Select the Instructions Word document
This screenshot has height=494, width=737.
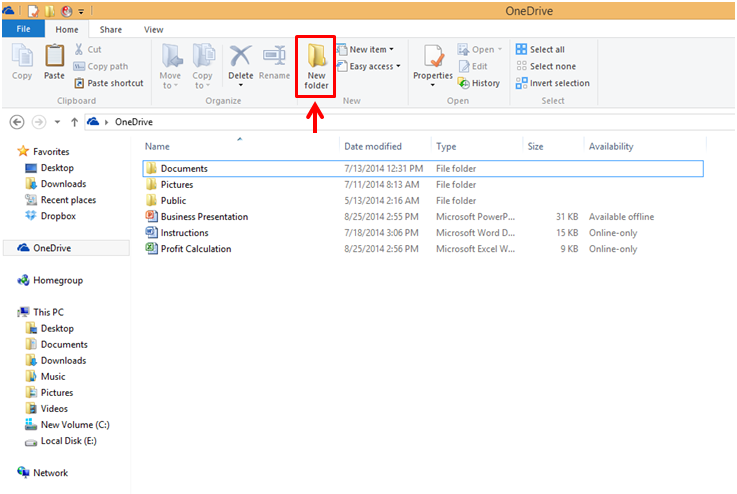pyautogui.click(x=423, y=232)
